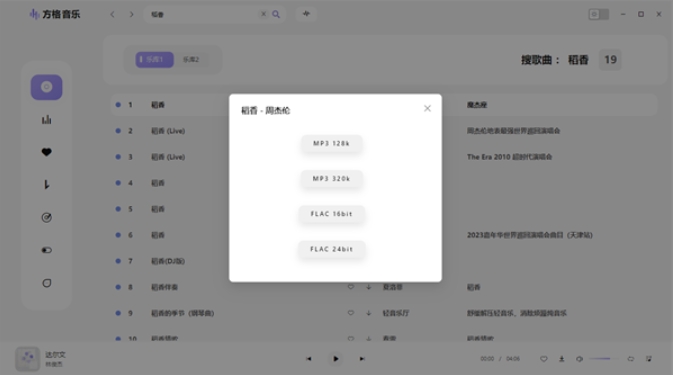
Task: Click the 方格音乐 app logo
Action: click(x=55, y=14)
